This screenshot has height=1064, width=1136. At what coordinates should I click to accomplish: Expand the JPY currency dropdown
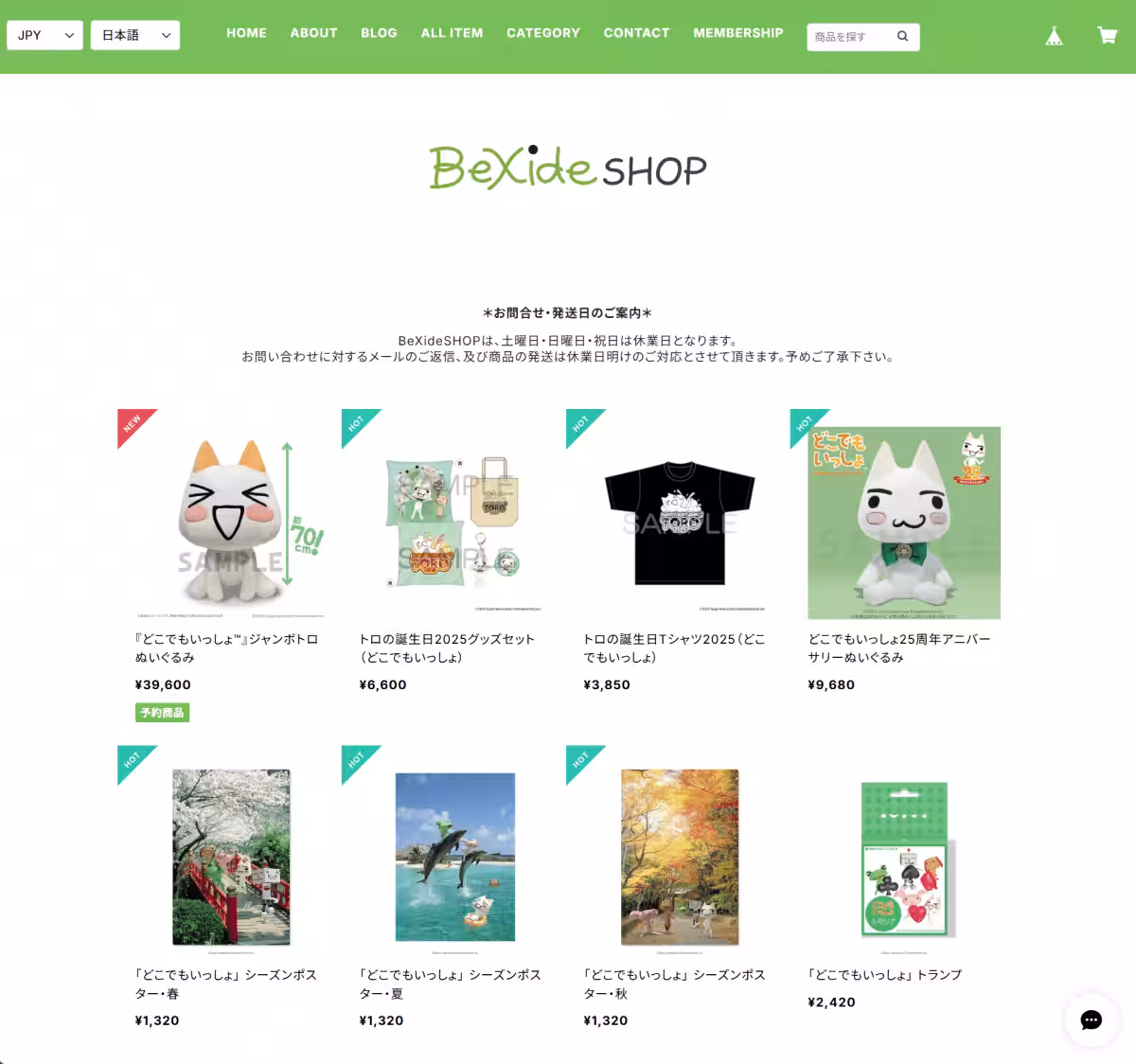44,35
